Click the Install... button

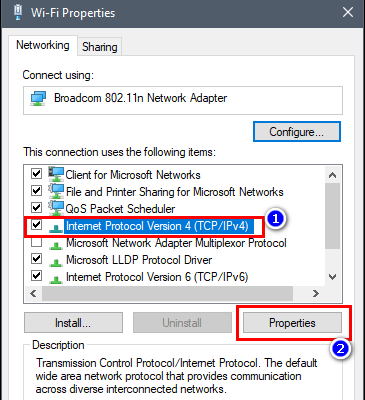73,323
